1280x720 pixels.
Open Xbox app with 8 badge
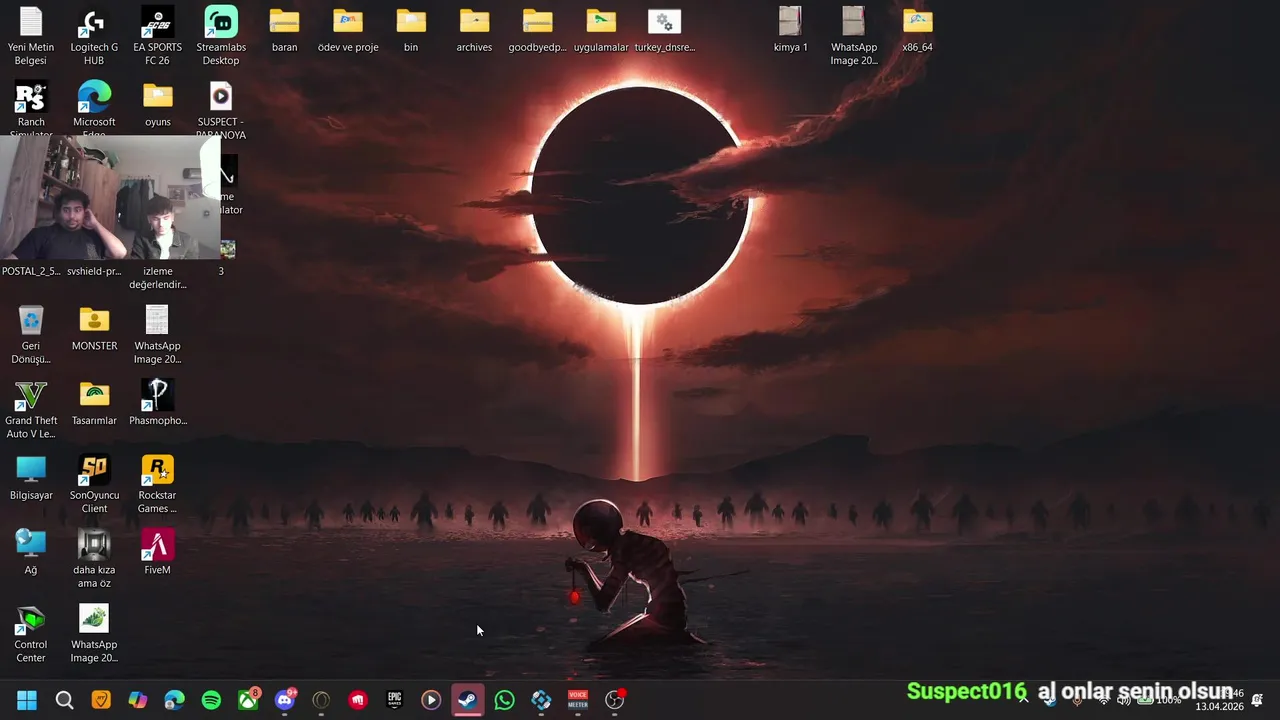[x=248, y=700]
